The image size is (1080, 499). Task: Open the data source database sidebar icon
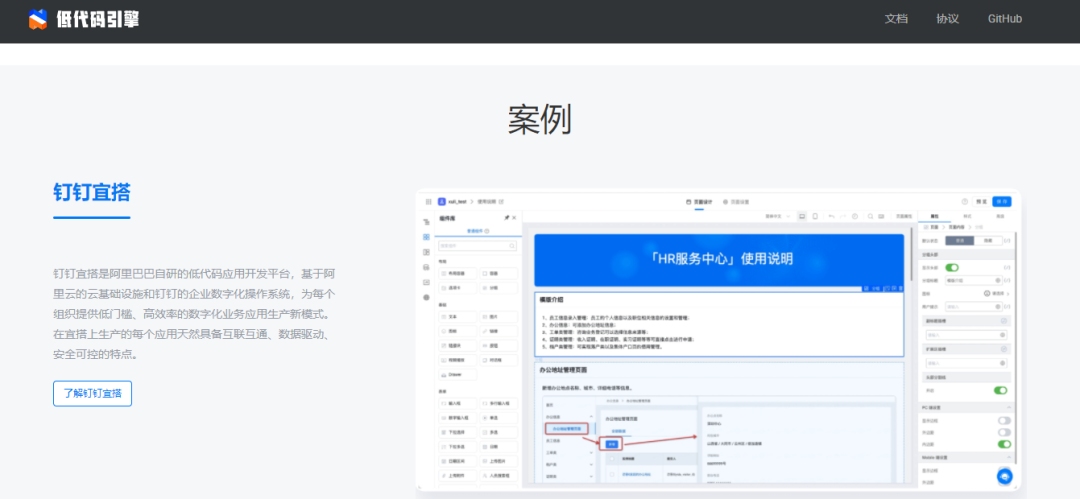pyautogui.click(x=426, y=267)
